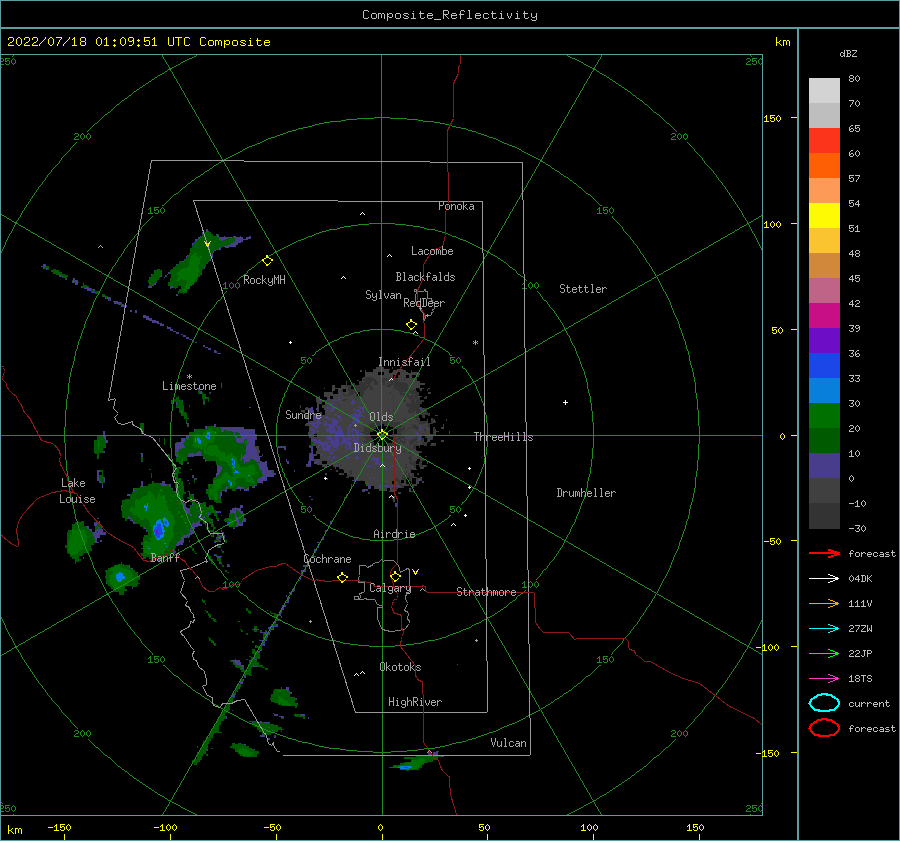The width and height of the screenshot is (900, 841).
Task: Click the Composite_Reflectivity title text
Action: pyautogui.click(x=450, y=15)
